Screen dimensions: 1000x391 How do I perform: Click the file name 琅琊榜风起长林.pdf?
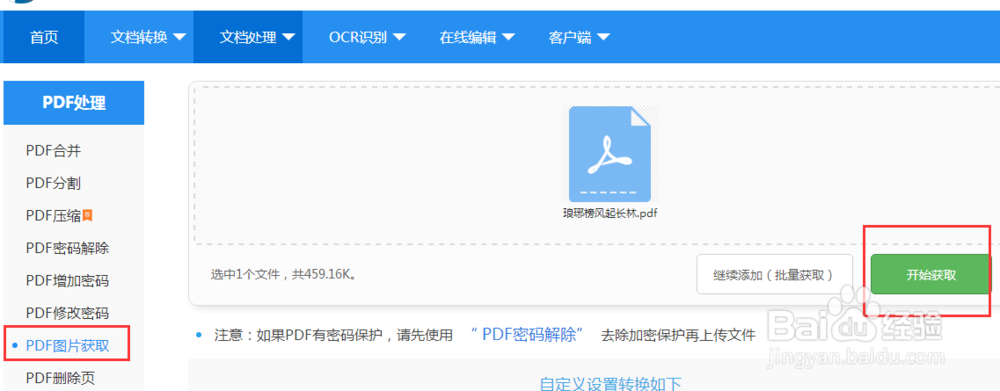610,214
